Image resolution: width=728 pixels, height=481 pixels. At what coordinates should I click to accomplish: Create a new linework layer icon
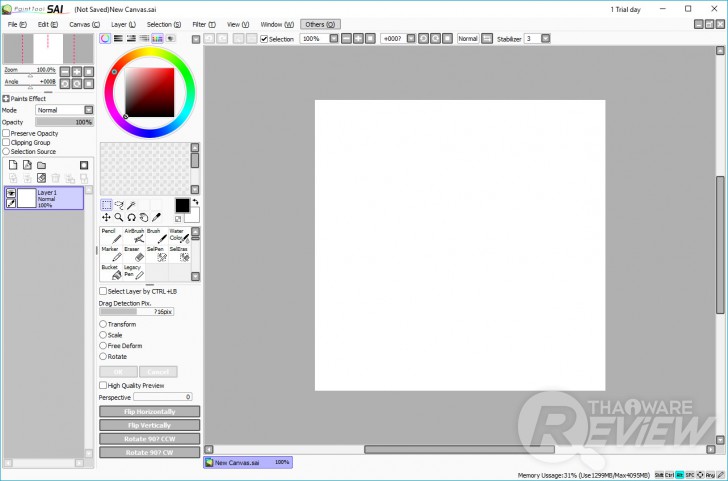[27, 165]
